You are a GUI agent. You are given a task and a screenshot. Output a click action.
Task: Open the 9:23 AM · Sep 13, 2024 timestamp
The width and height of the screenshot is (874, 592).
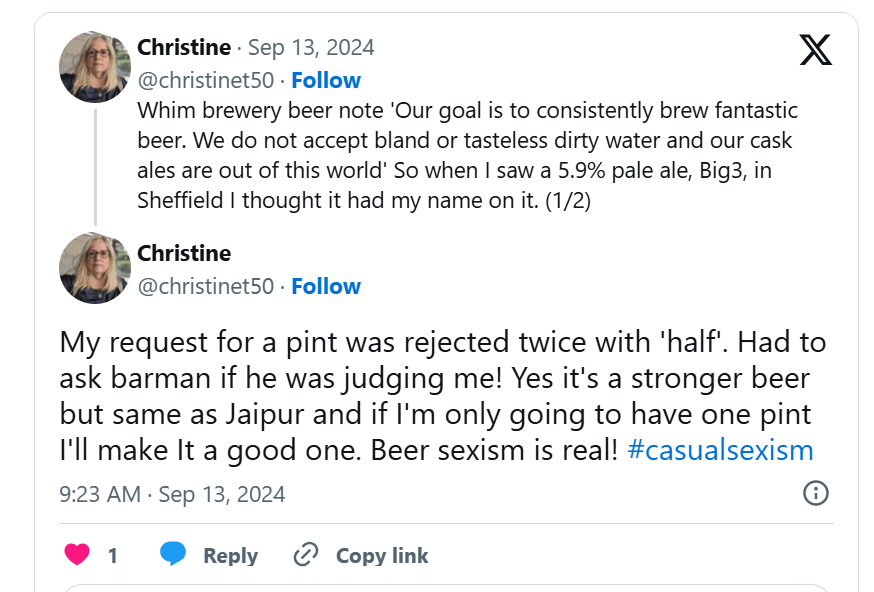[172, 494]
